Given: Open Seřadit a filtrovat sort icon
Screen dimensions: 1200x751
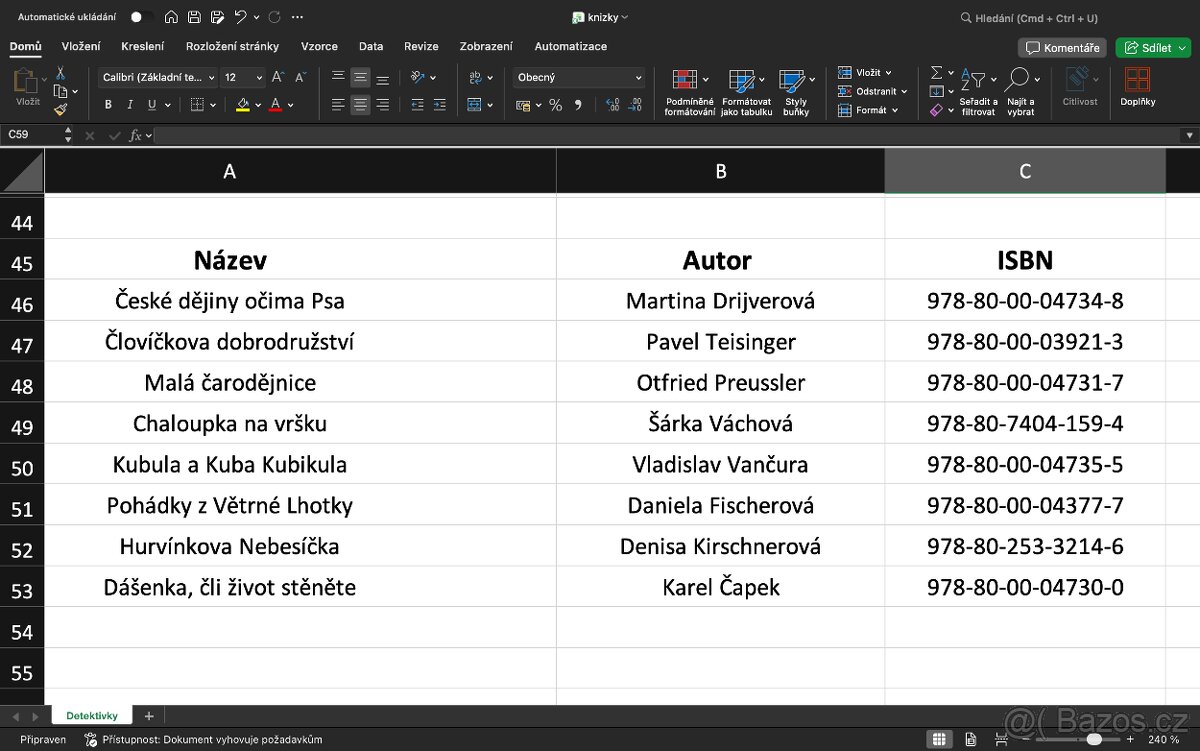Looking at the screenshot, I should tap(973, 80).
